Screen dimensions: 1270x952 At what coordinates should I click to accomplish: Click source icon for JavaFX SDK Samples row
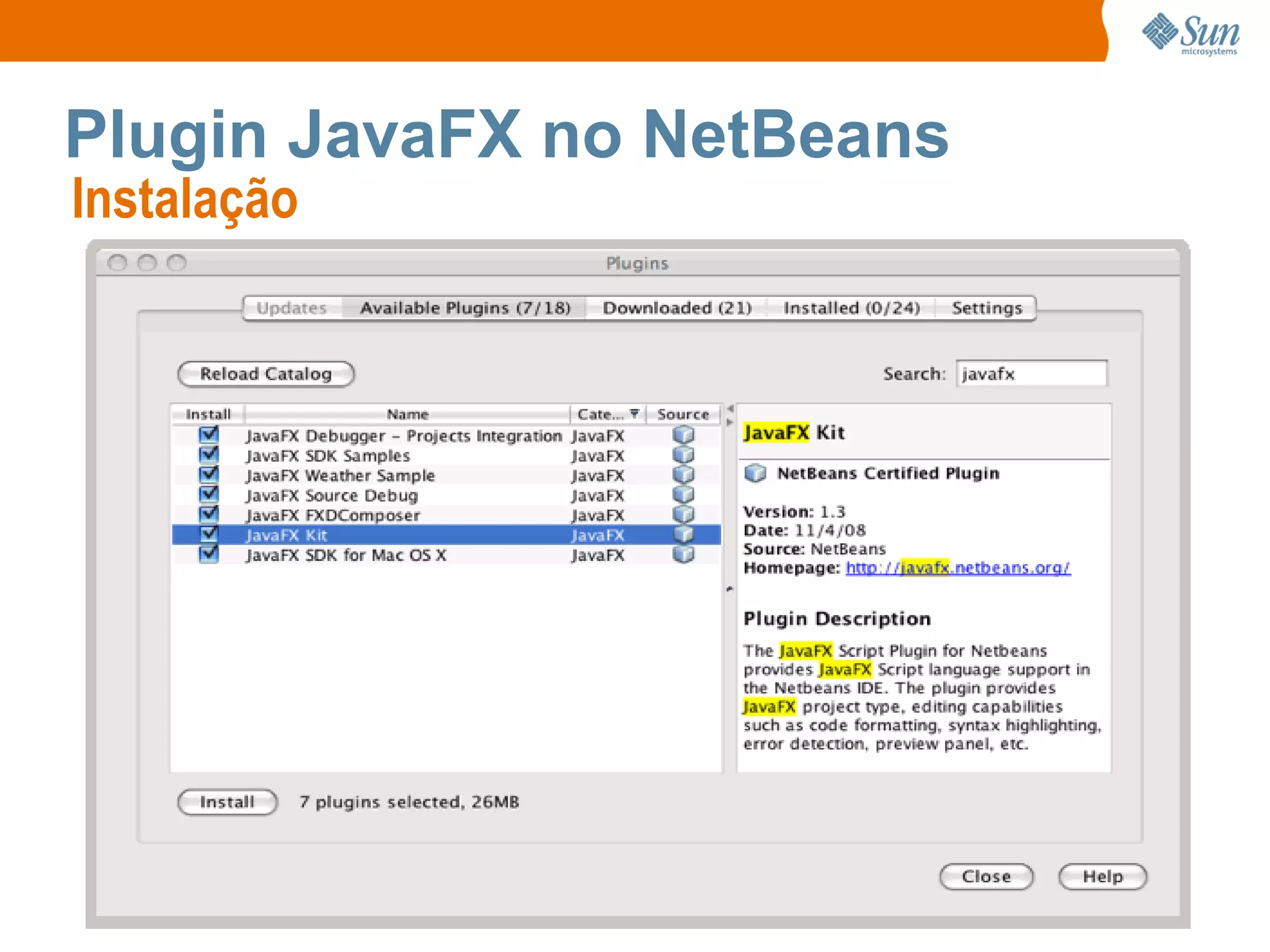coord(683,455)
